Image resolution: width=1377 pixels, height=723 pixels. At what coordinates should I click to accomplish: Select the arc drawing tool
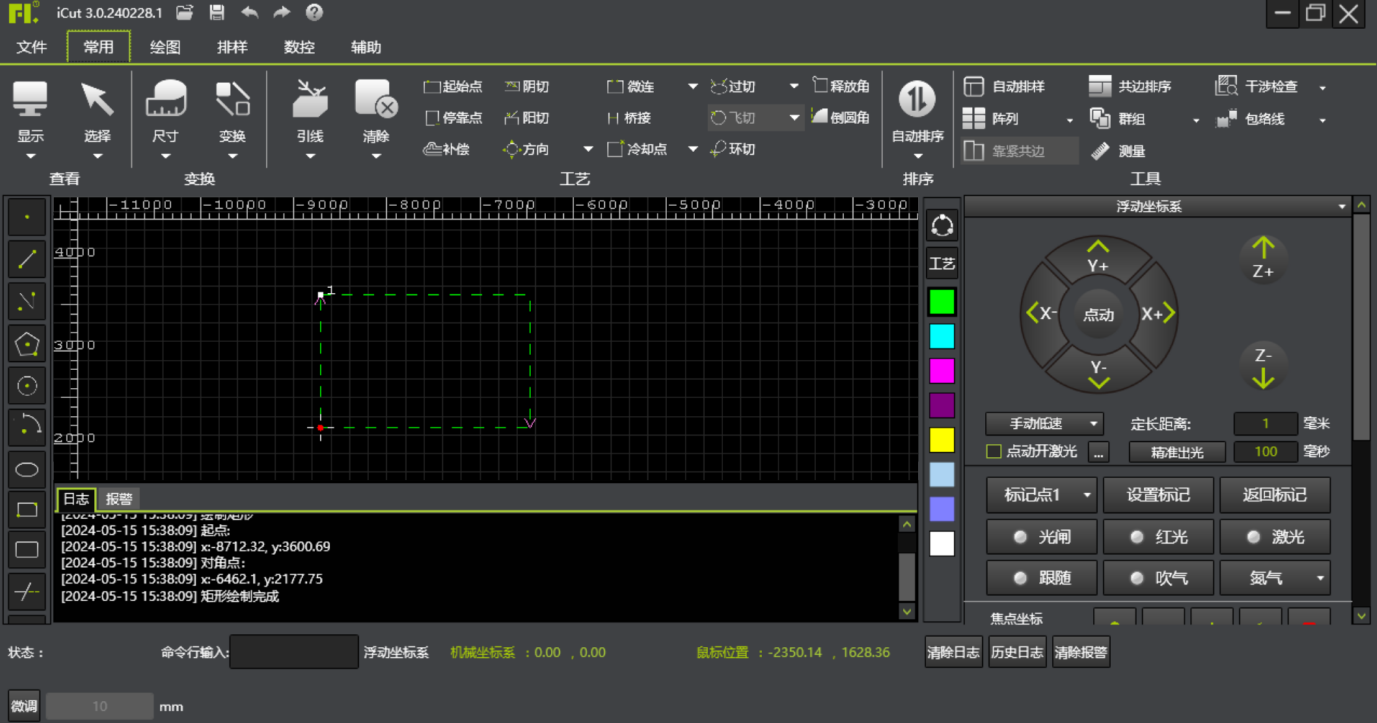coord(27,427)
